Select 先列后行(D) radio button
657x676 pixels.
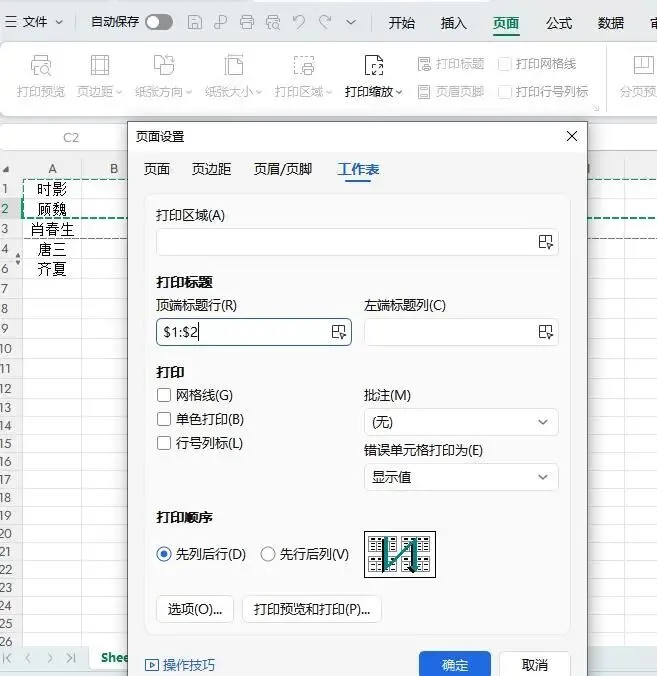(164, 554)
